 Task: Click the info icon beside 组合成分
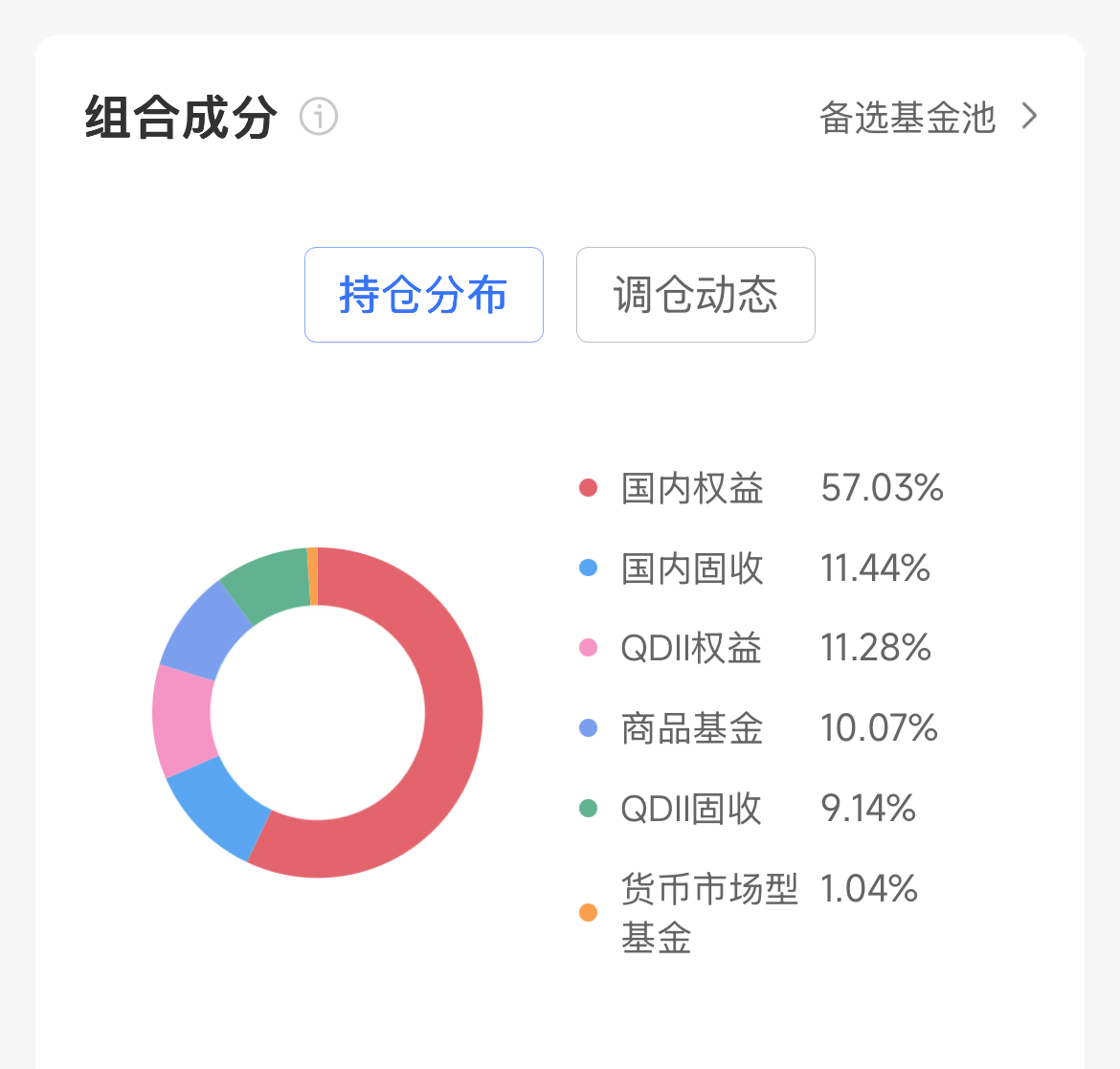(x=319, y=117)
